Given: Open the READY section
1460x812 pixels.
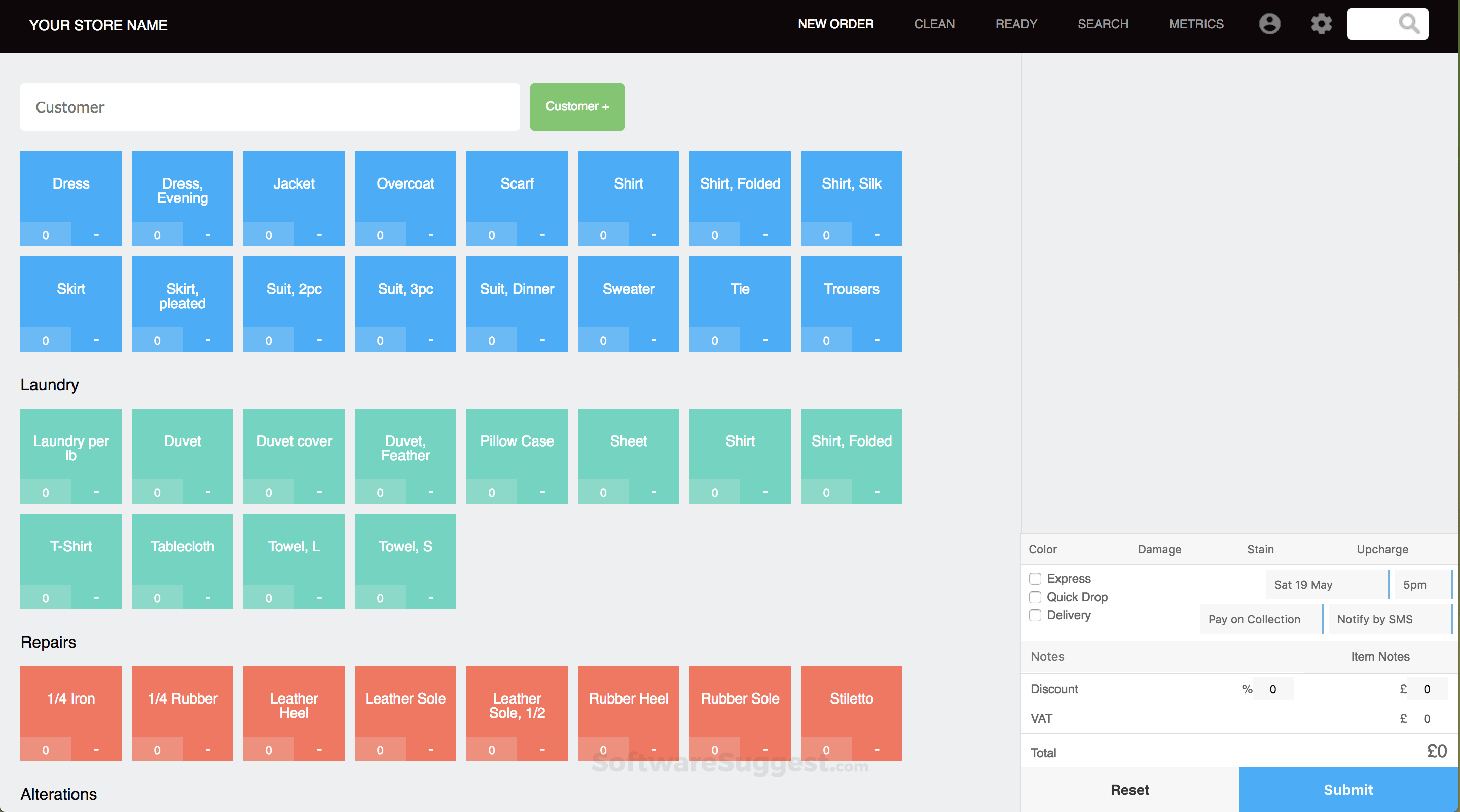Looking at the screenshot, I should [1016, 24].
